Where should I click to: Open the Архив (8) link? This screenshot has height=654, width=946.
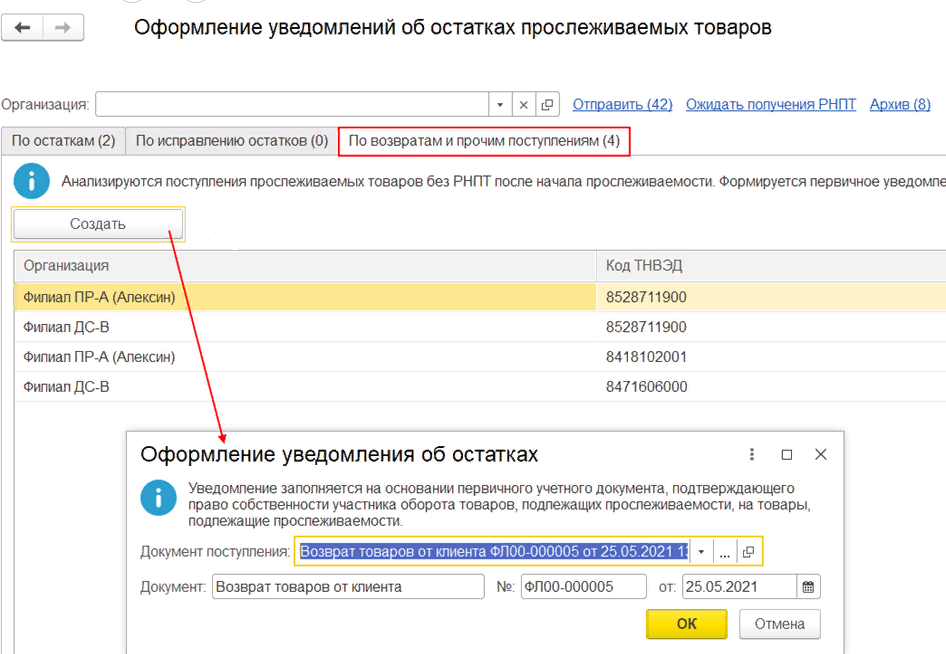coord(900,105)
